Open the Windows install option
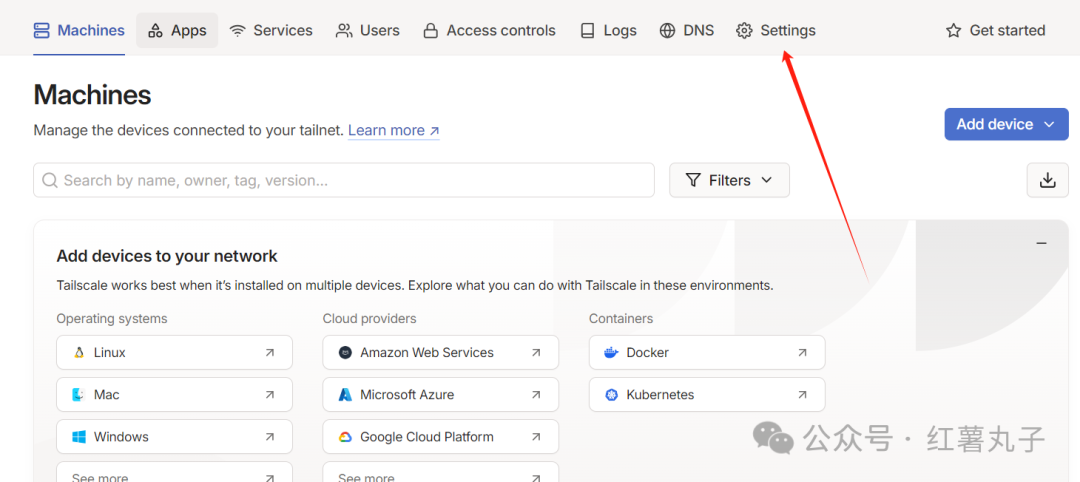The width and height of the screenshot is (1080, 482). click(x=174, y=437)
